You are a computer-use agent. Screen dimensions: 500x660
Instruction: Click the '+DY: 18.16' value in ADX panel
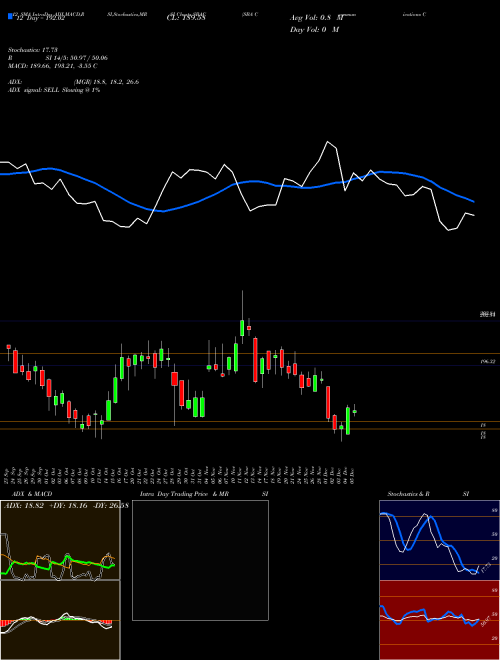click(x=69, y=505)
